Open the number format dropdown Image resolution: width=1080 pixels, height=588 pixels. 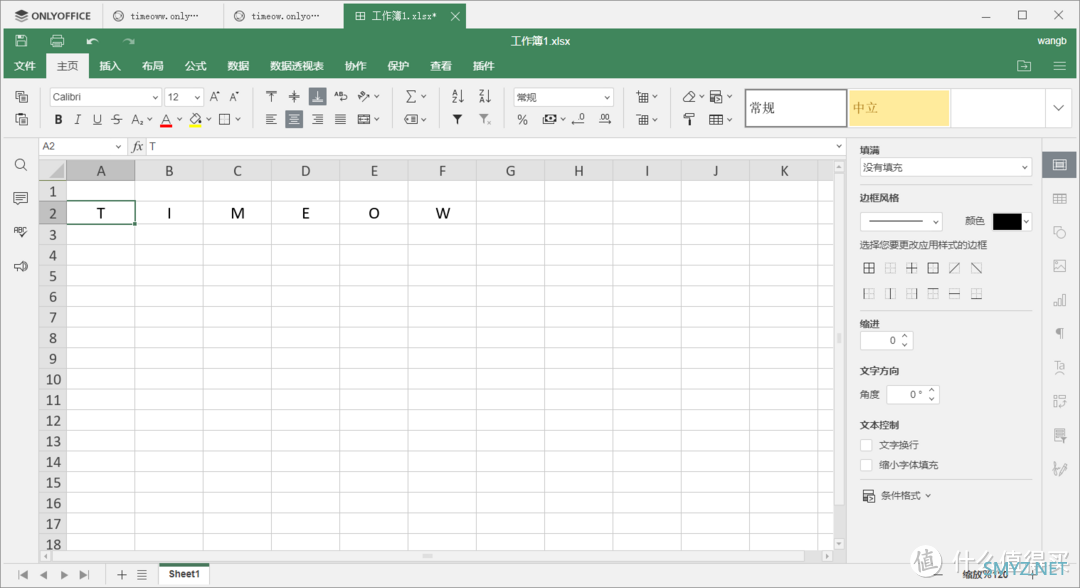click(607, 98)
